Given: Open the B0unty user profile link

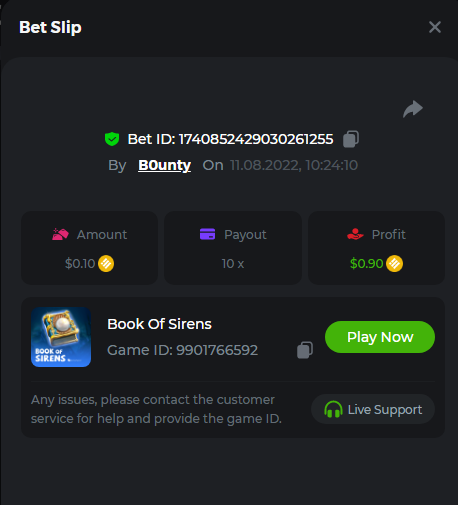Looking at the screenshot, I should coord(164,165).
